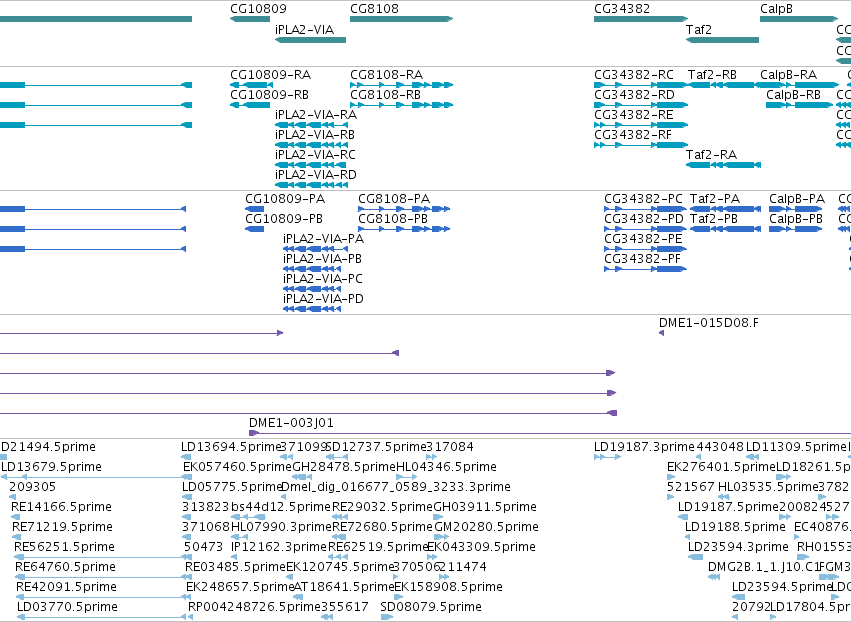Click protein CalpB-PB
The height and width of the screenshot is (622, 851).
pyautogui.click(x=795, y=229)
